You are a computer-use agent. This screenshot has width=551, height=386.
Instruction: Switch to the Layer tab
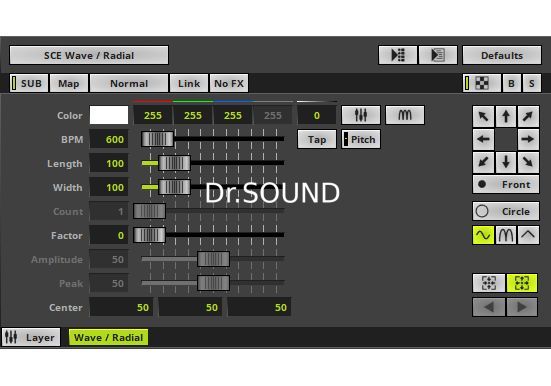[31, 337]
